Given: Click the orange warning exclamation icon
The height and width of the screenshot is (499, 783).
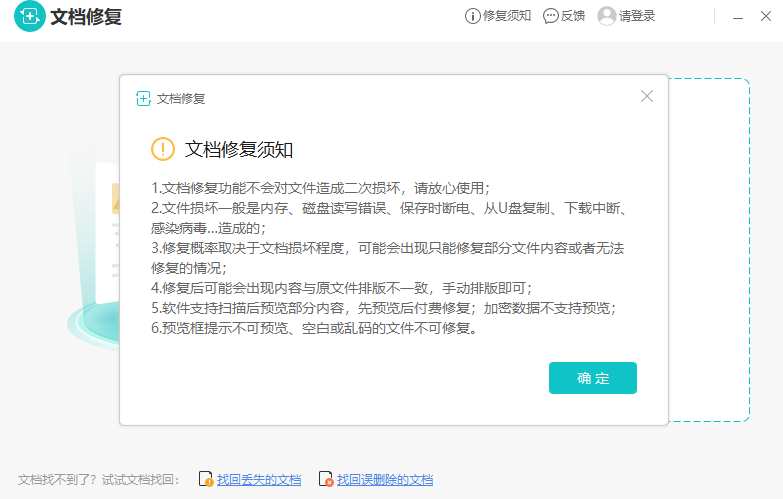Looking at the screenshot, I should (163, 149).
